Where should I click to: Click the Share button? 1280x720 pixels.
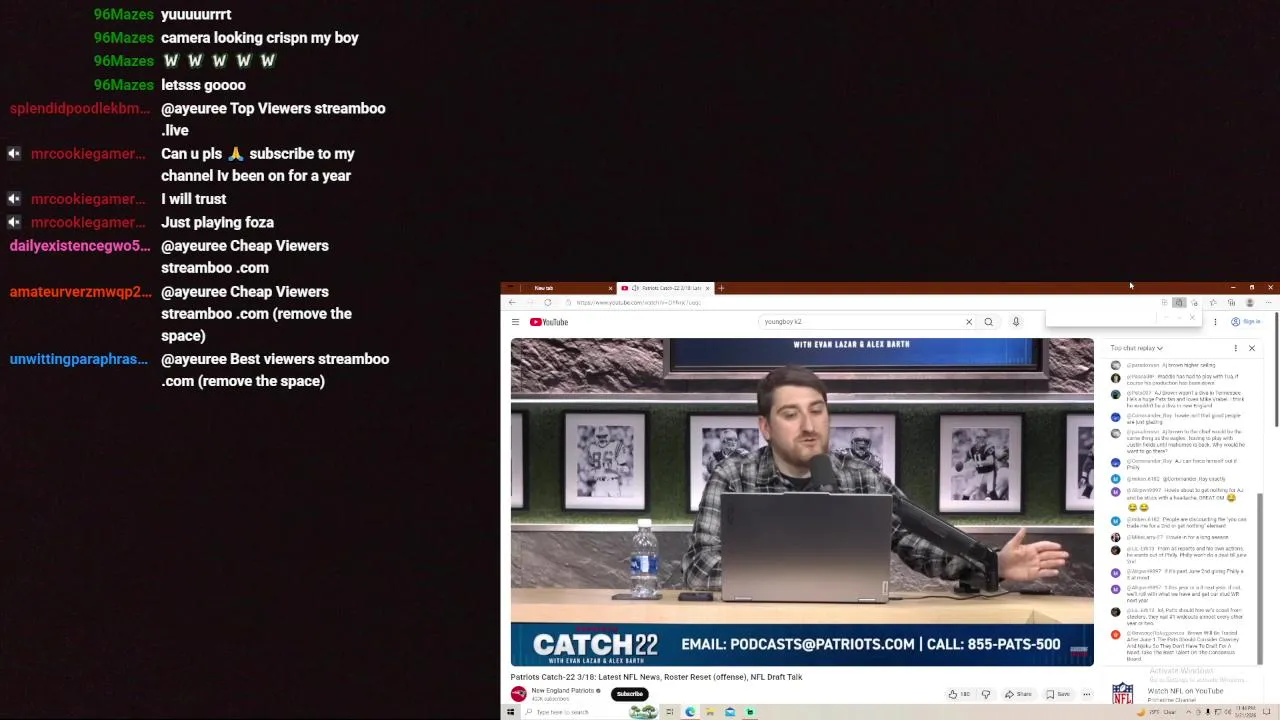(x=1018, y=694)
